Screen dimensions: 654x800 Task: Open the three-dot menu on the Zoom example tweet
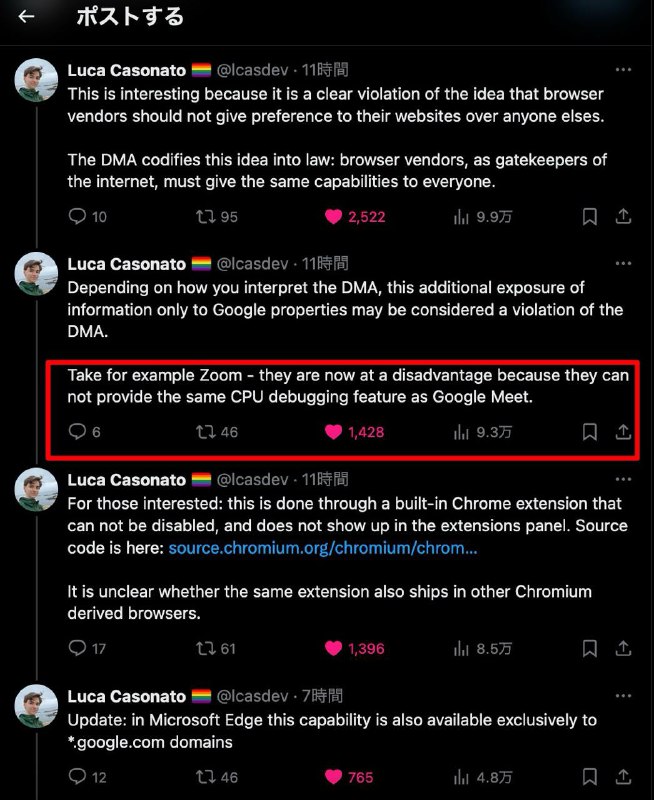pyautogui.click(x=625, y=262)
